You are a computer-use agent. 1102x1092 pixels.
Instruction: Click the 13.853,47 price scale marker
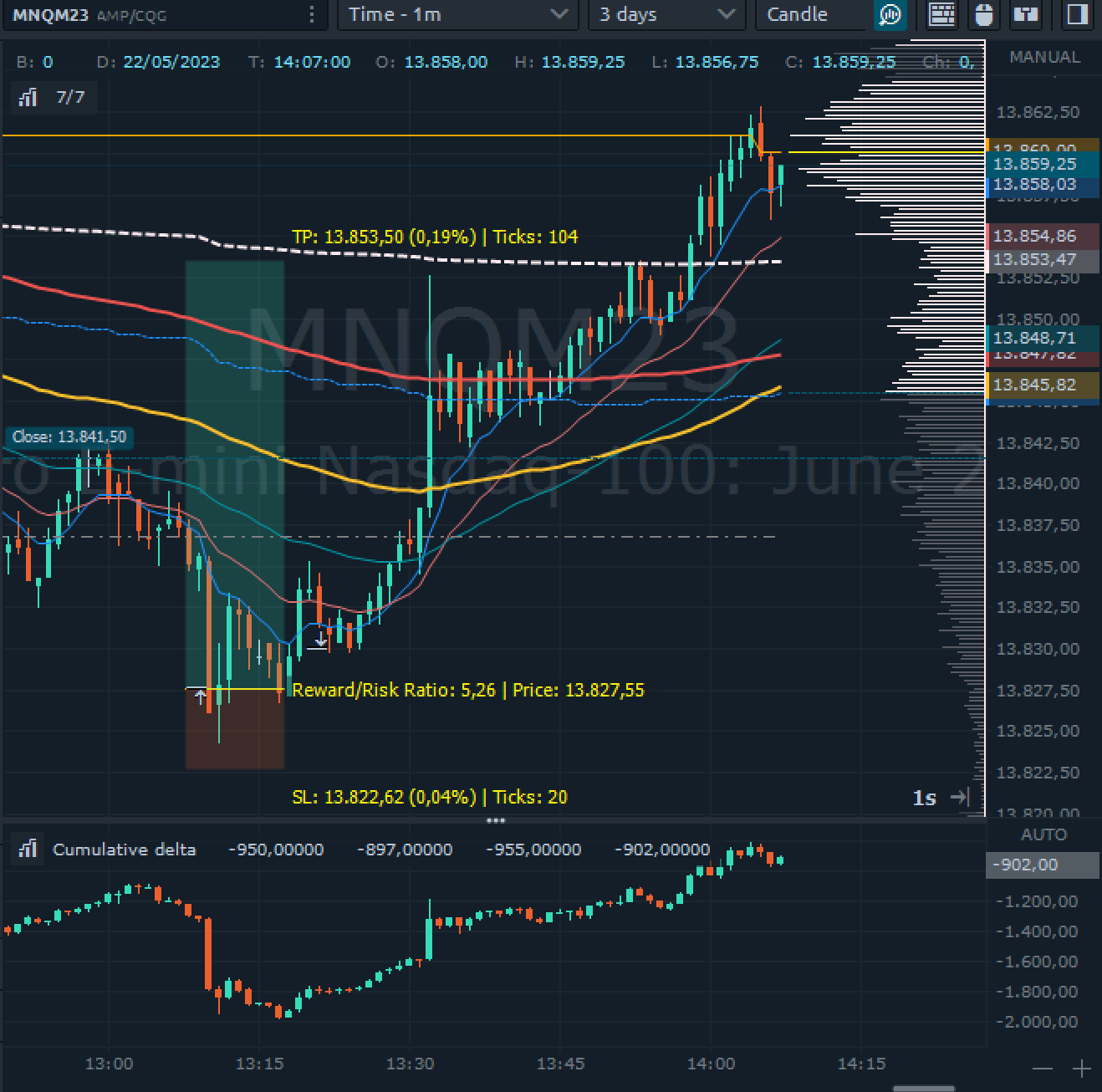pos(1043,259)
